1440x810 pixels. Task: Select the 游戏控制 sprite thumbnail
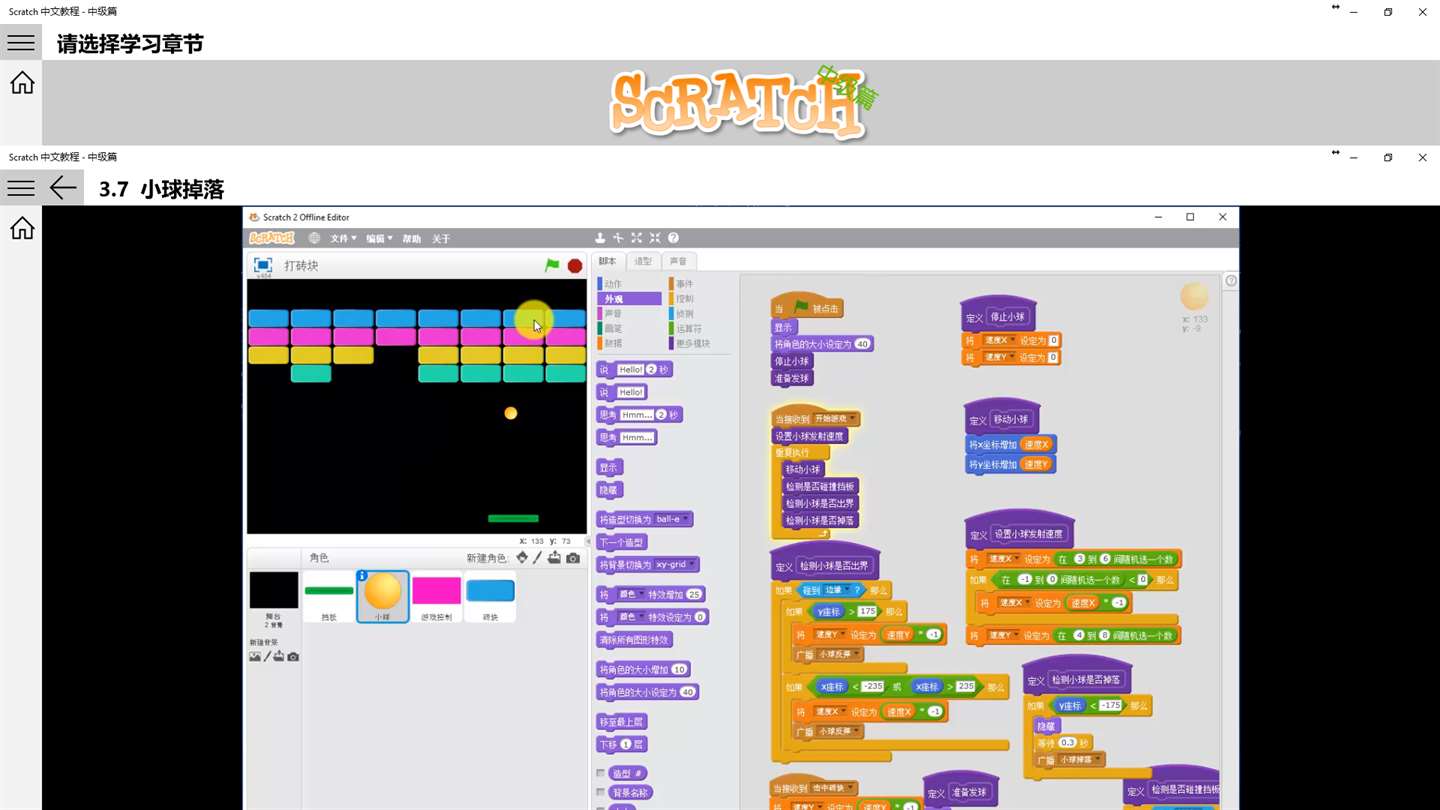coord(437,597)
